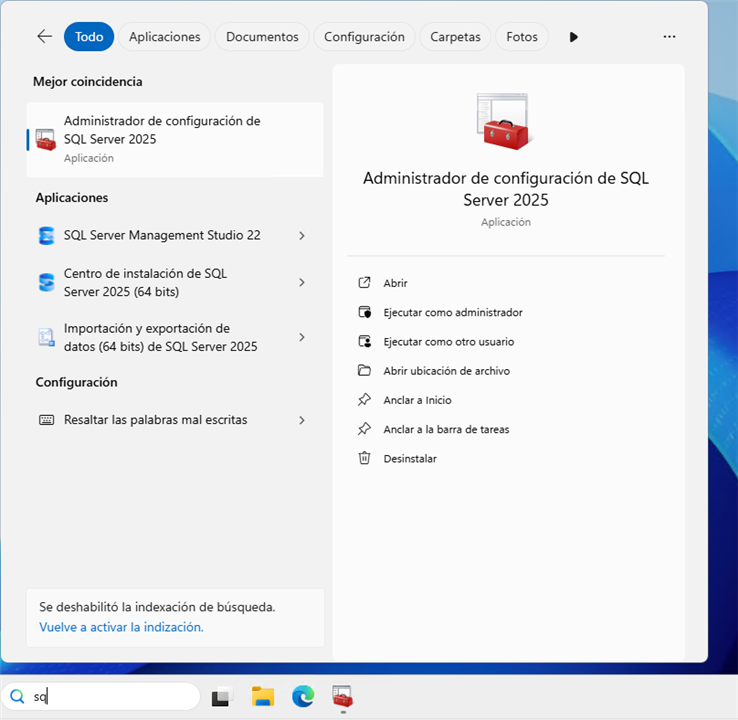
Task: Expand SQL Server Management Studio 22 options
Action: tap(302, 235)
